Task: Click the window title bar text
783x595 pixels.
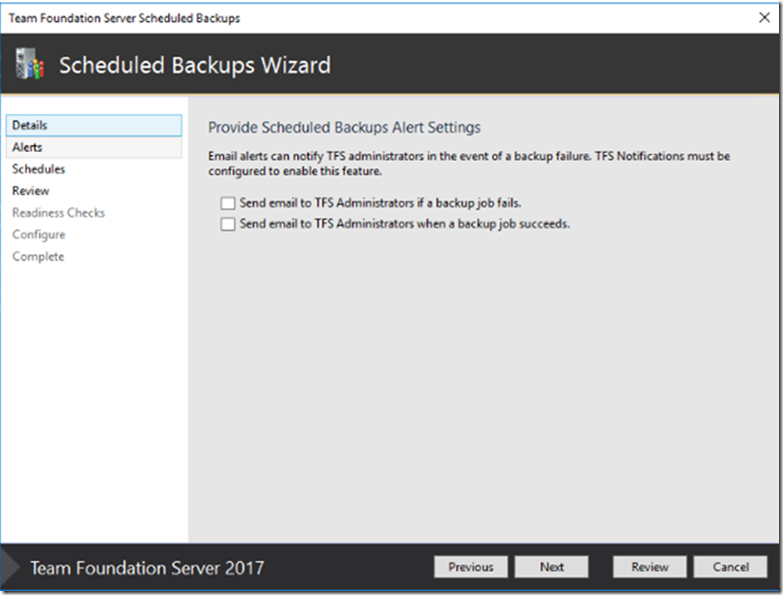Action: [x=124, y=18]
